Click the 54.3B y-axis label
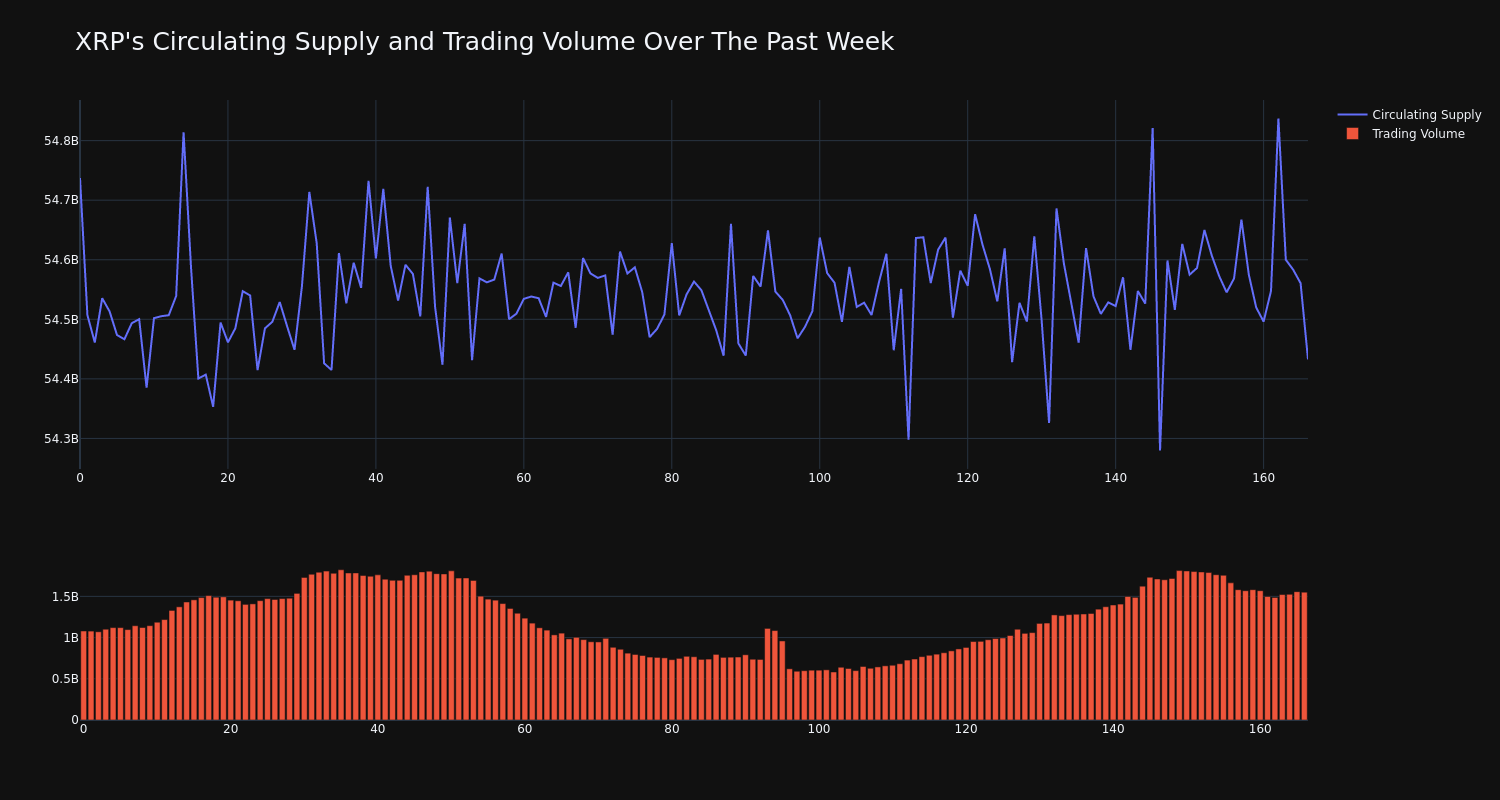The height and width of the screenshot is (800, 1500). [x=61, y=439]
